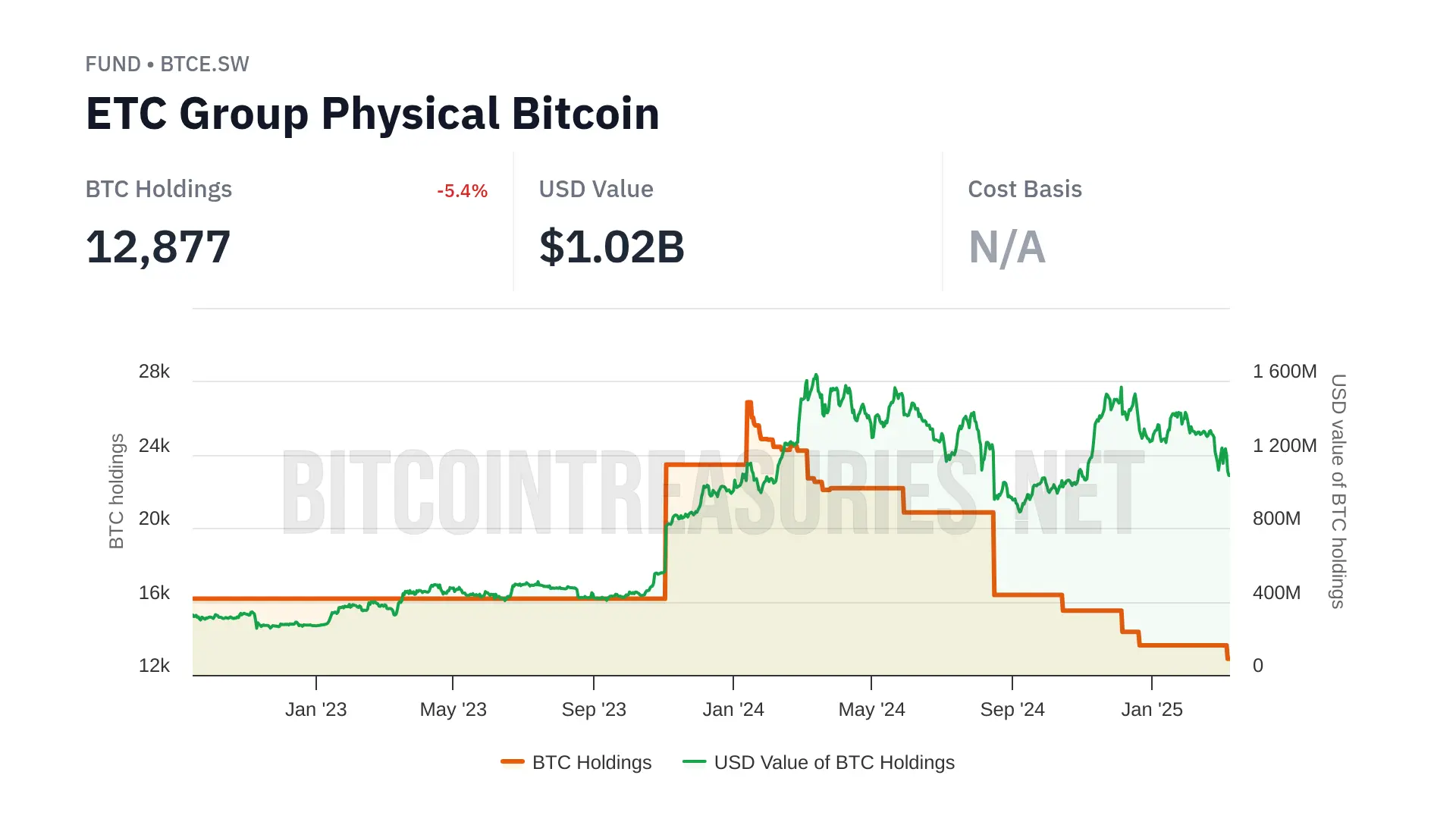This screenshot has height=819, width=1456.
Task: Click the May '23 axis label
Action: [453, 709]
